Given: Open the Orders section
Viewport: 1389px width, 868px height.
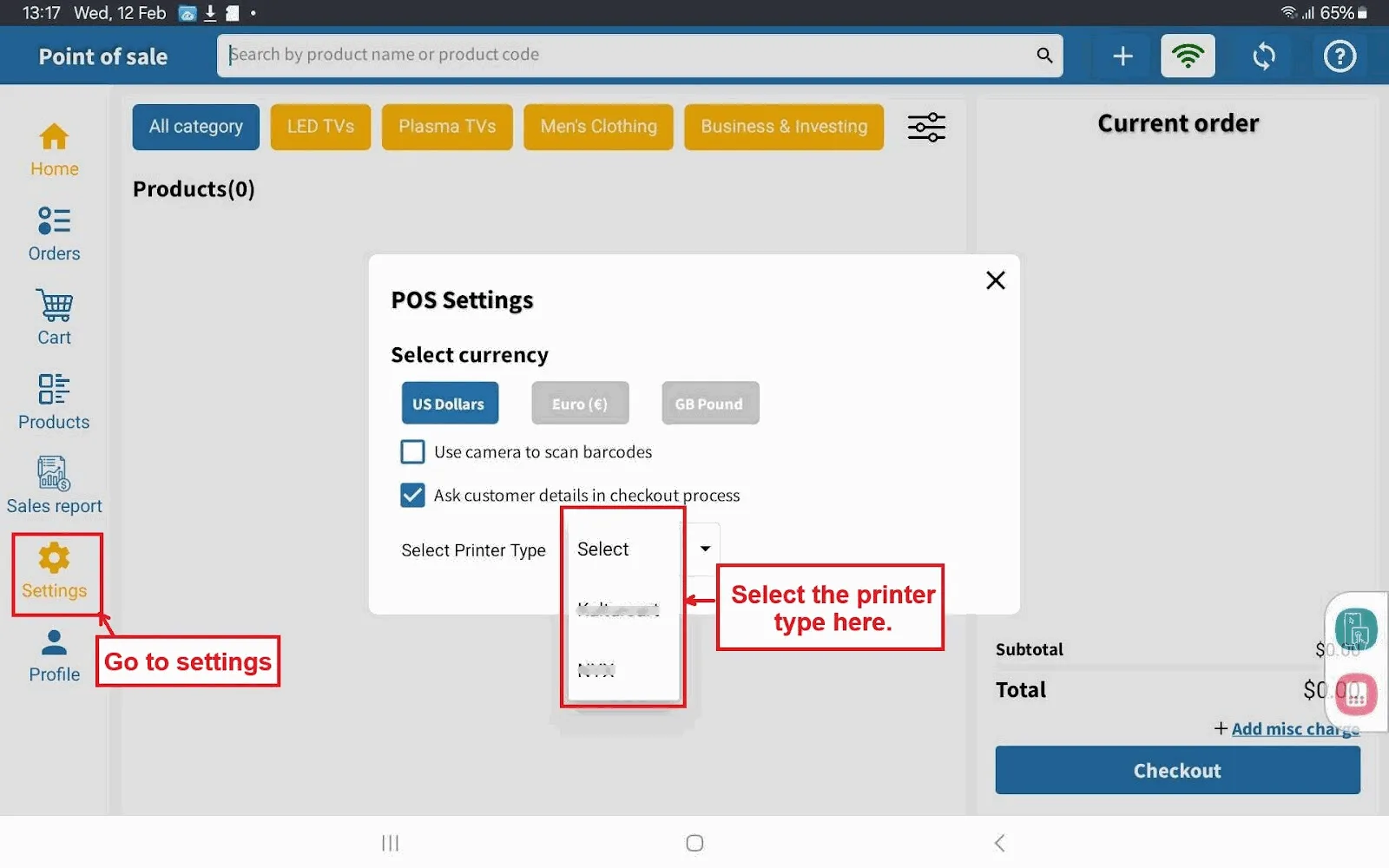Looking at the screenshot, I should [x=54, y=234].
